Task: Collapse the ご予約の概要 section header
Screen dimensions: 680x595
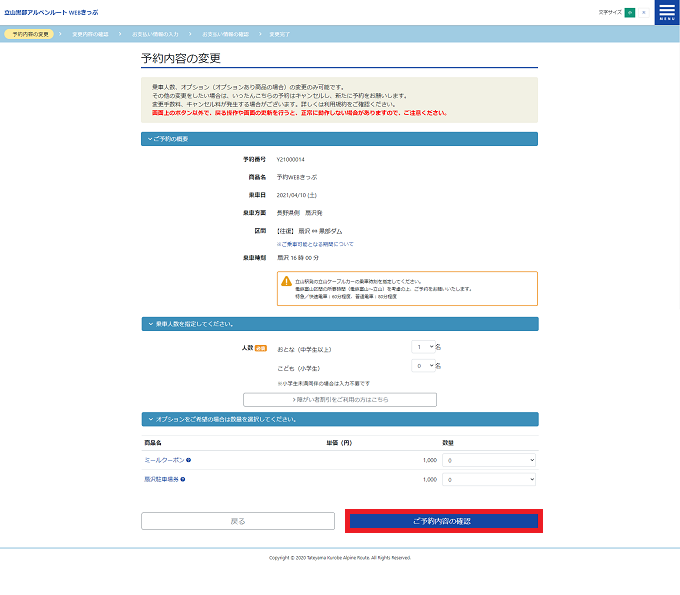Action: point(339,139)
